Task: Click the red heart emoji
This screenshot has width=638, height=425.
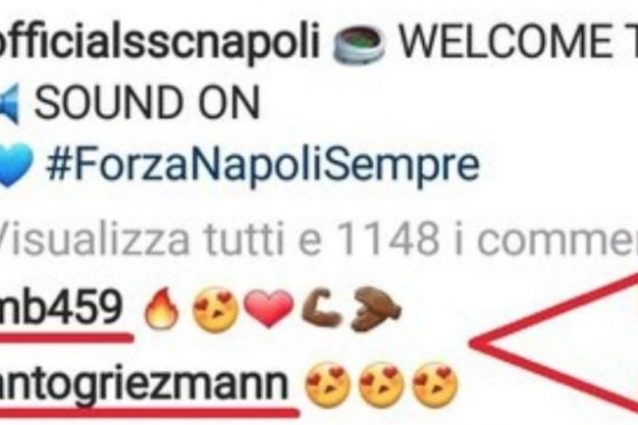Action: 269,308
